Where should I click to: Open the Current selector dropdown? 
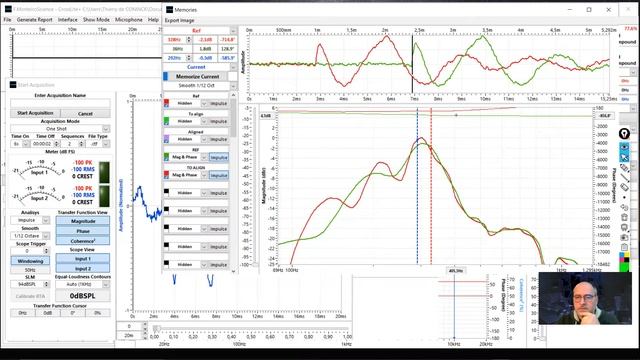(233, 67)
